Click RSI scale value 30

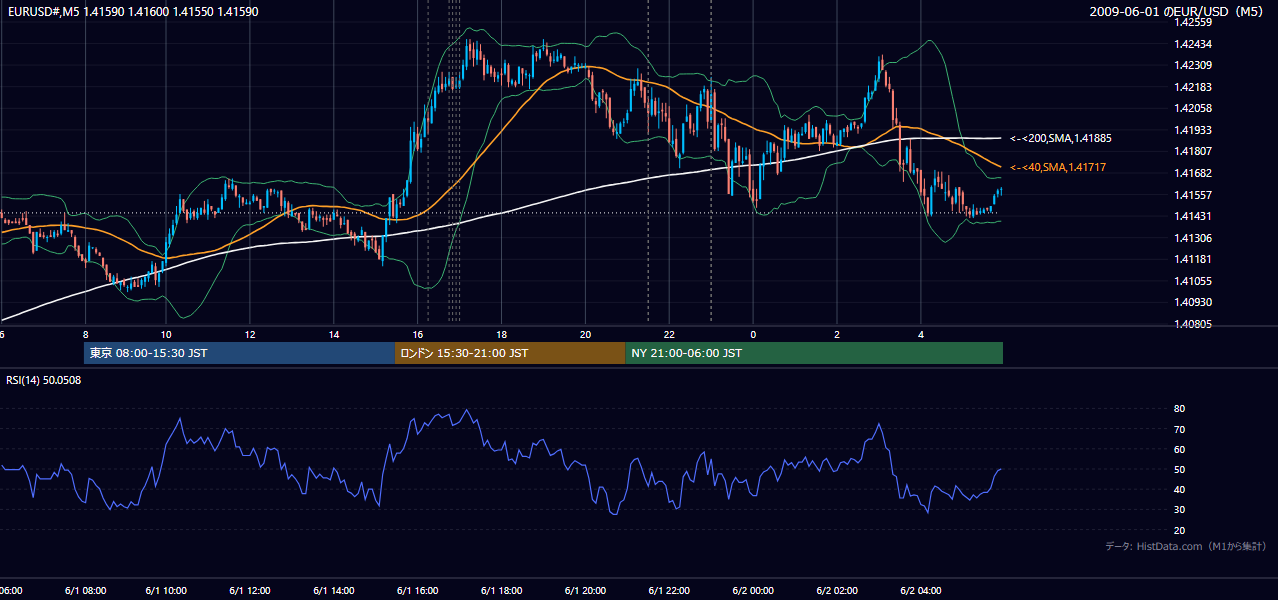coord(1179,509)
